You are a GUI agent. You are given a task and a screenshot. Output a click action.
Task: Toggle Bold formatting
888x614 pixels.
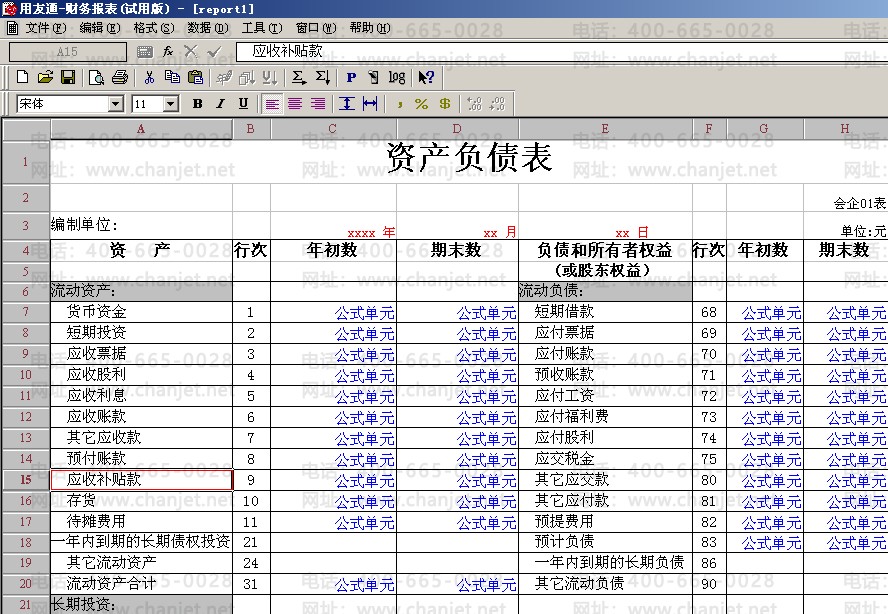pyautogui.click(x=197, y=104)
